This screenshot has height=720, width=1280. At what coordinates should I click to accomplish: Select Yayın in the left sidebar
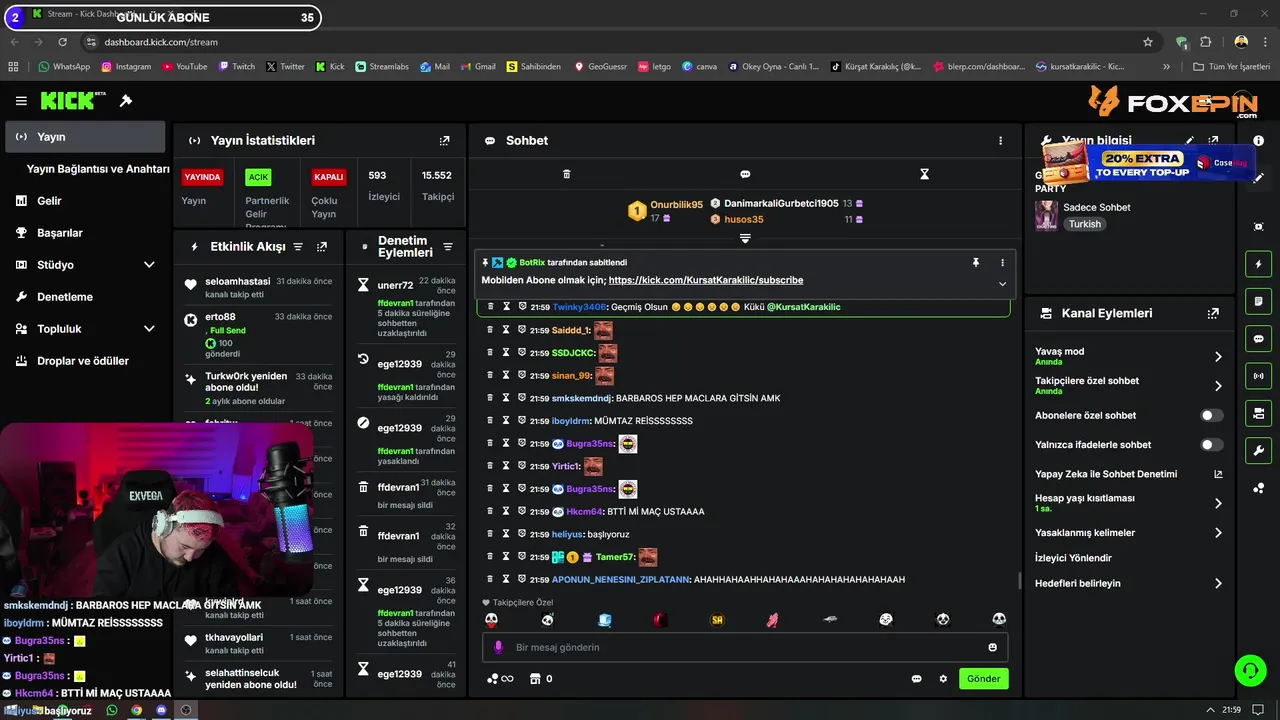coord(85,137)
